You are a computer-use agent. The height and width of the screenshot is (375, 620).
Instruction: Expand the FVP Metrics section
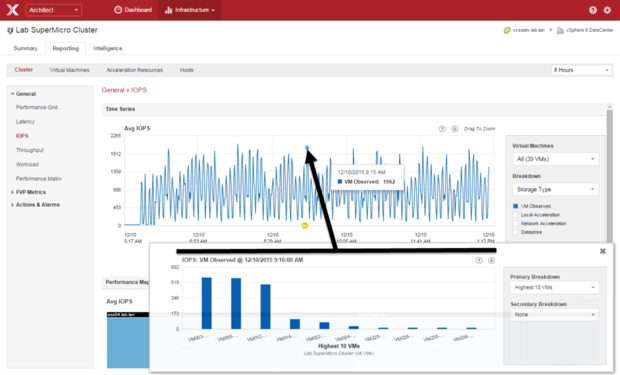(x=12, y=192)
